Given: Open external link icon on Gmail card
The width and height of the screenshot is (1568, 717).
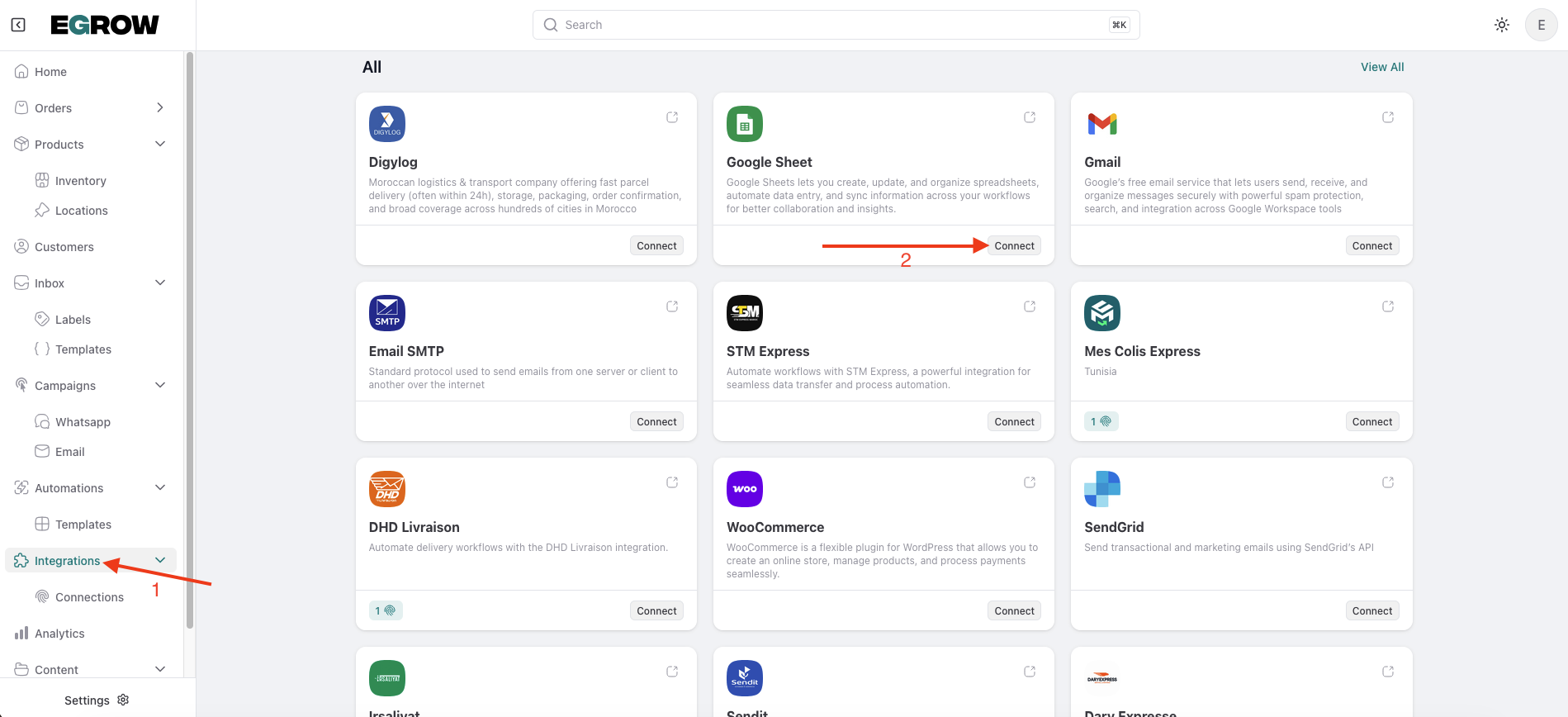Looking at the screenshot, I should pyautogui.click(x=1388, y=117).
